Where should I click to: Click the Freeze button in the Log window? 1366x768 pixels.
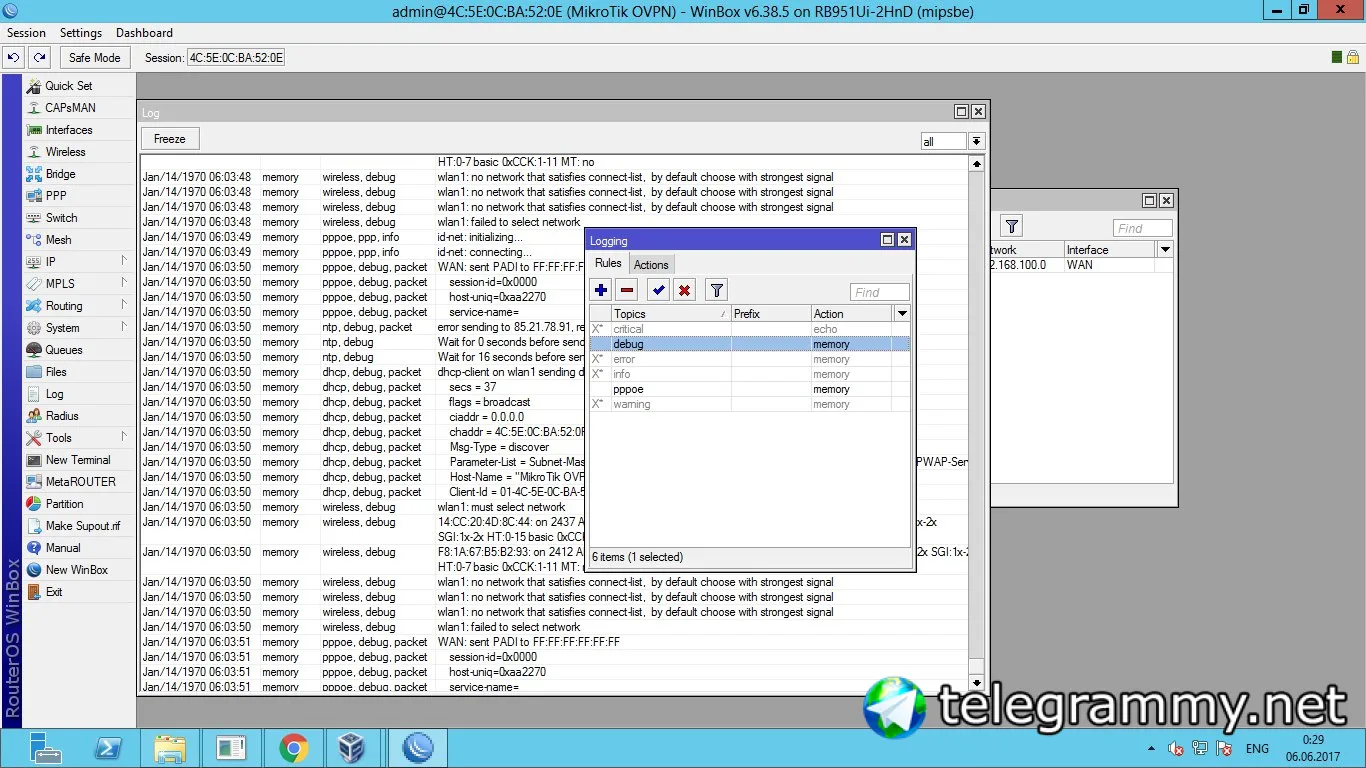point(170,139)
